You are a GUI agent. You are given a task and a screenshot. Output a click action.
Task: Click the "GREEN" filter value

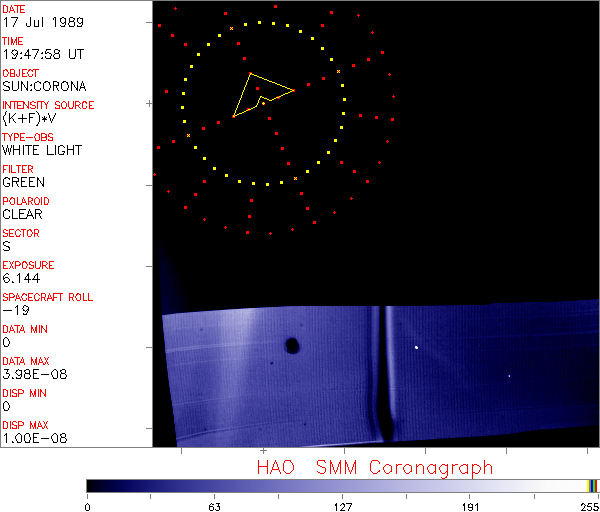[x=23, y=183]
